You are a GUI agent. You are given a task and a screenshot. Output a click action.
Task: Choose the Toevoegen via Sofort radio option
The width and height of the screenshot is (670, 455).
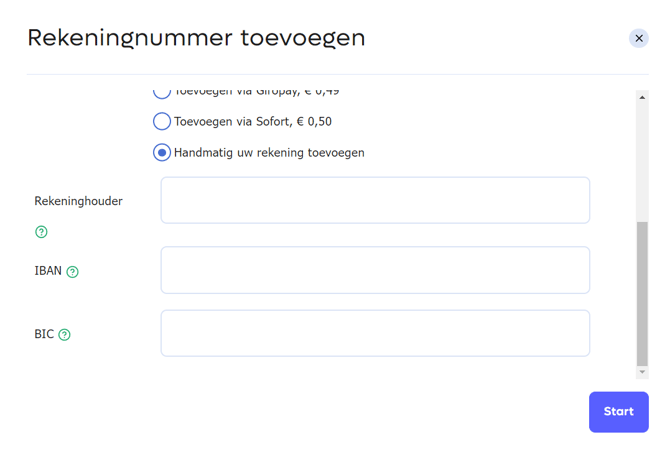tap(162, 121)
